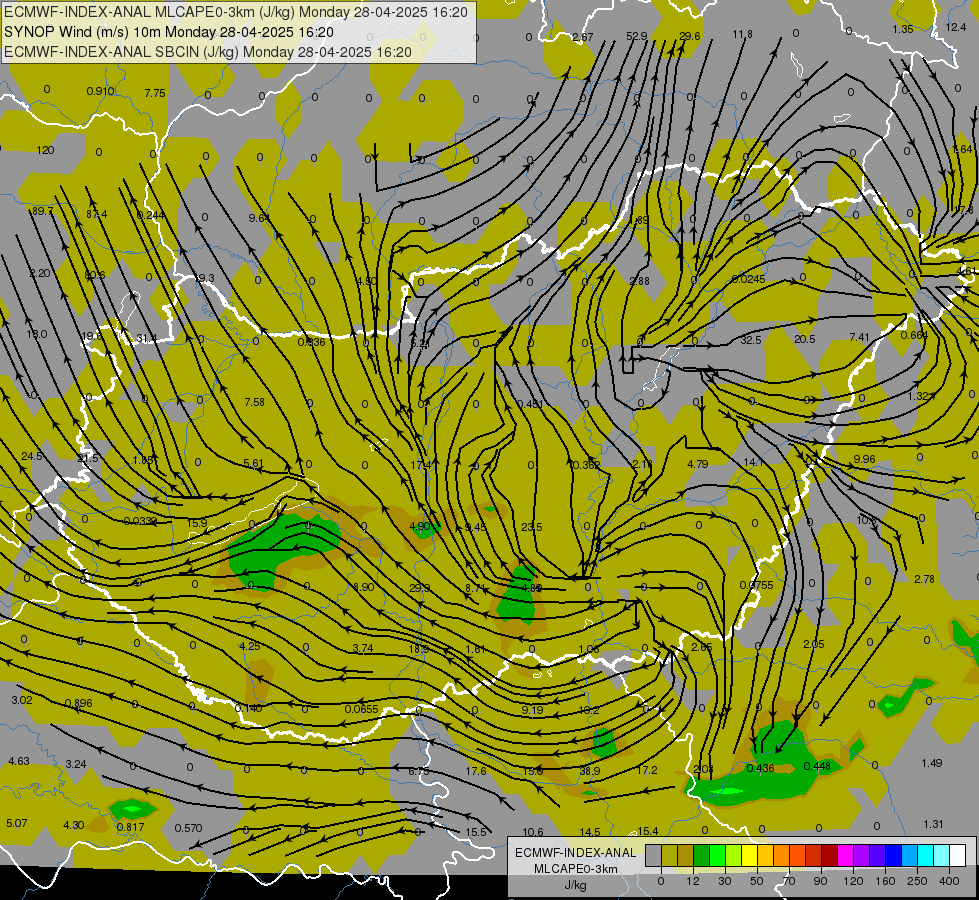Click the SBCIN header line

(x=208, y=52)
